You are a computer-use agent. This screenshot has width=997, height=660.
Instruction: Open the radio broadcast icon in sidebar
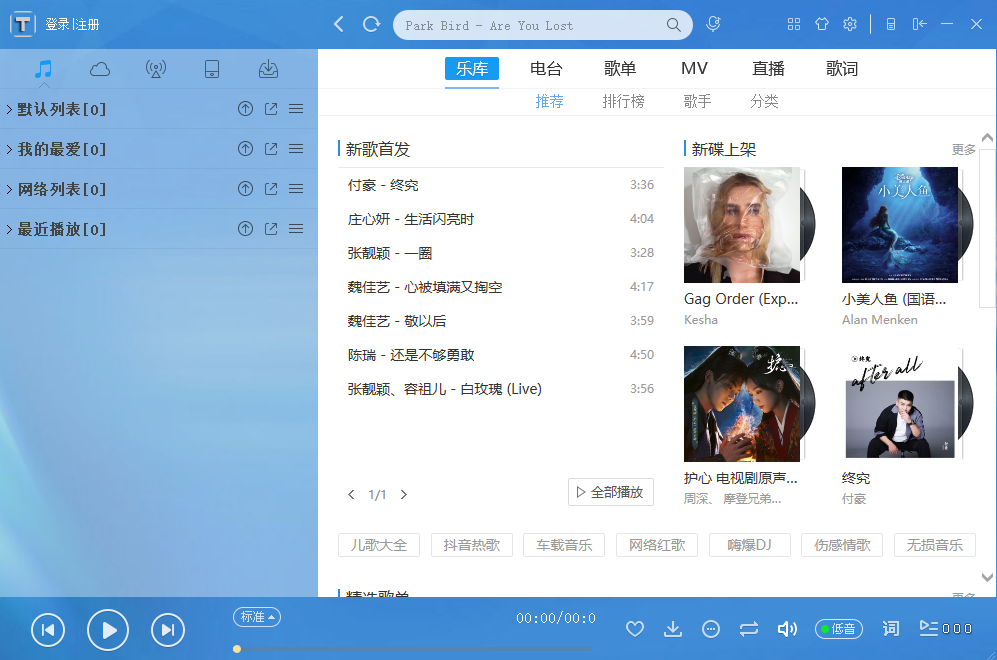point(158,69)
